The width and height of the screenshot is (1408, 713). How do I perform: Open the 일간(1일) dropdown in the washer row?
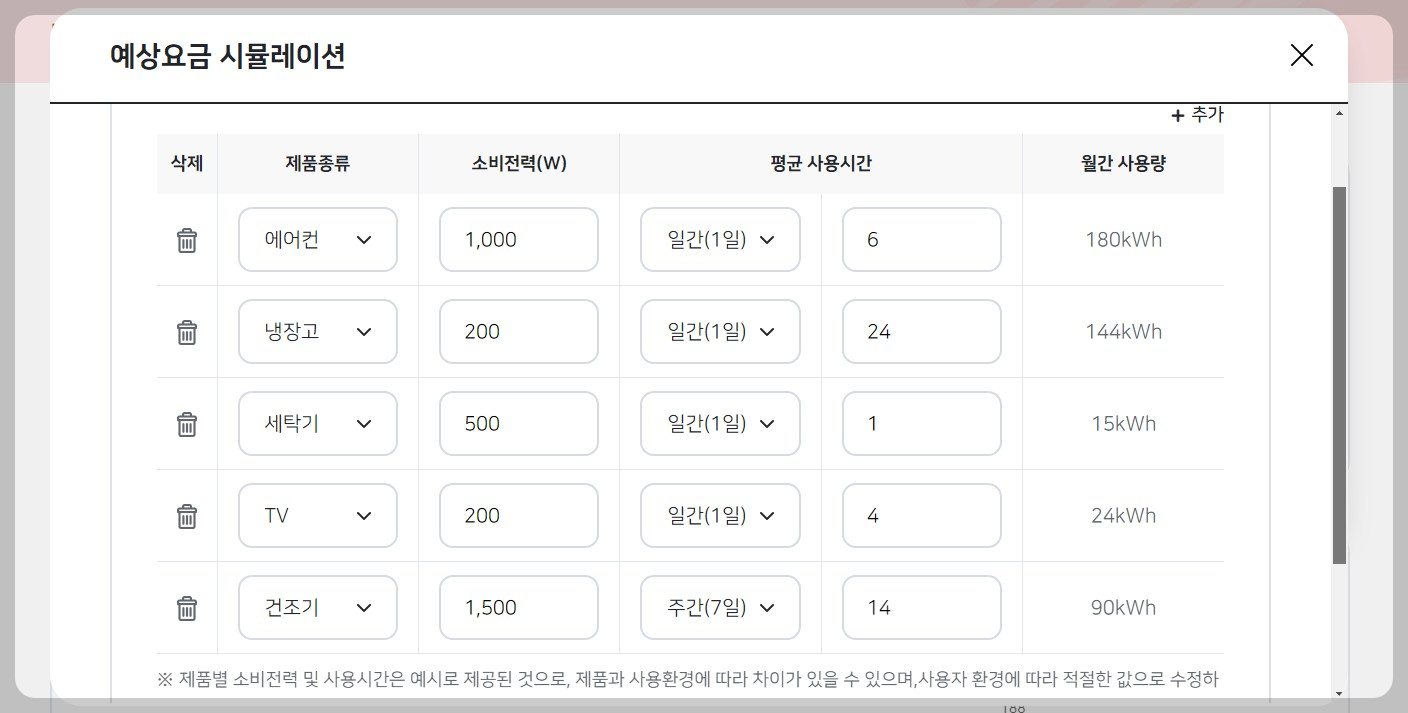point(719,423)
